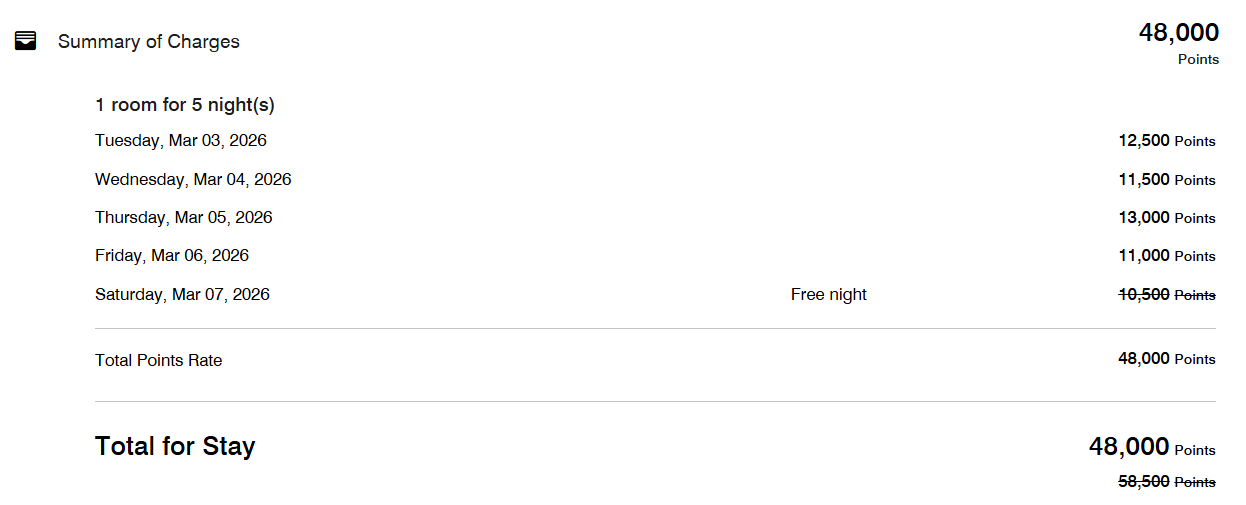This screenshot has height=505, width=1246.
Task: Select the Wednesday, Mar 04, 2026 date
Action: pyautogui.click(x=193, y=180)
